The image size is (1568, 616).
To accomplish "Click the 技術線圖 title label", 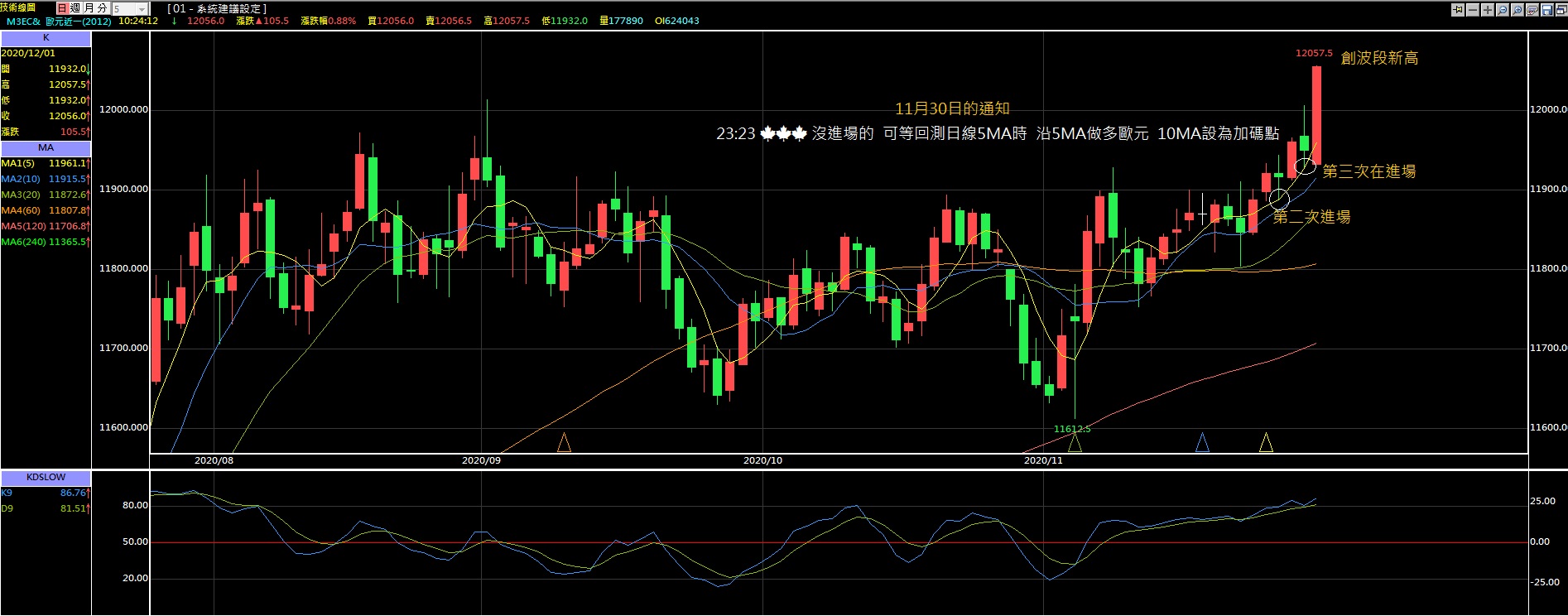I will 18,7.
